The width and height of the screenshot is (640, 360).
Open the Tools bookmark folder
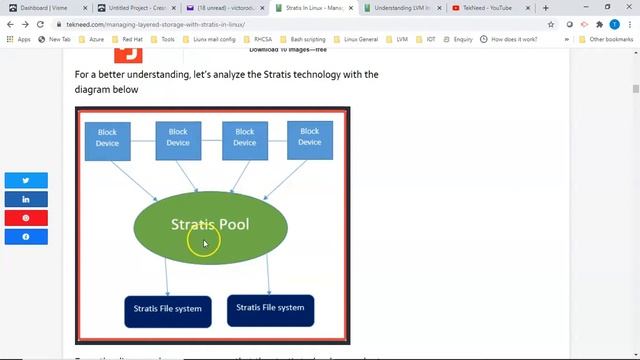[x=163, y=39]
